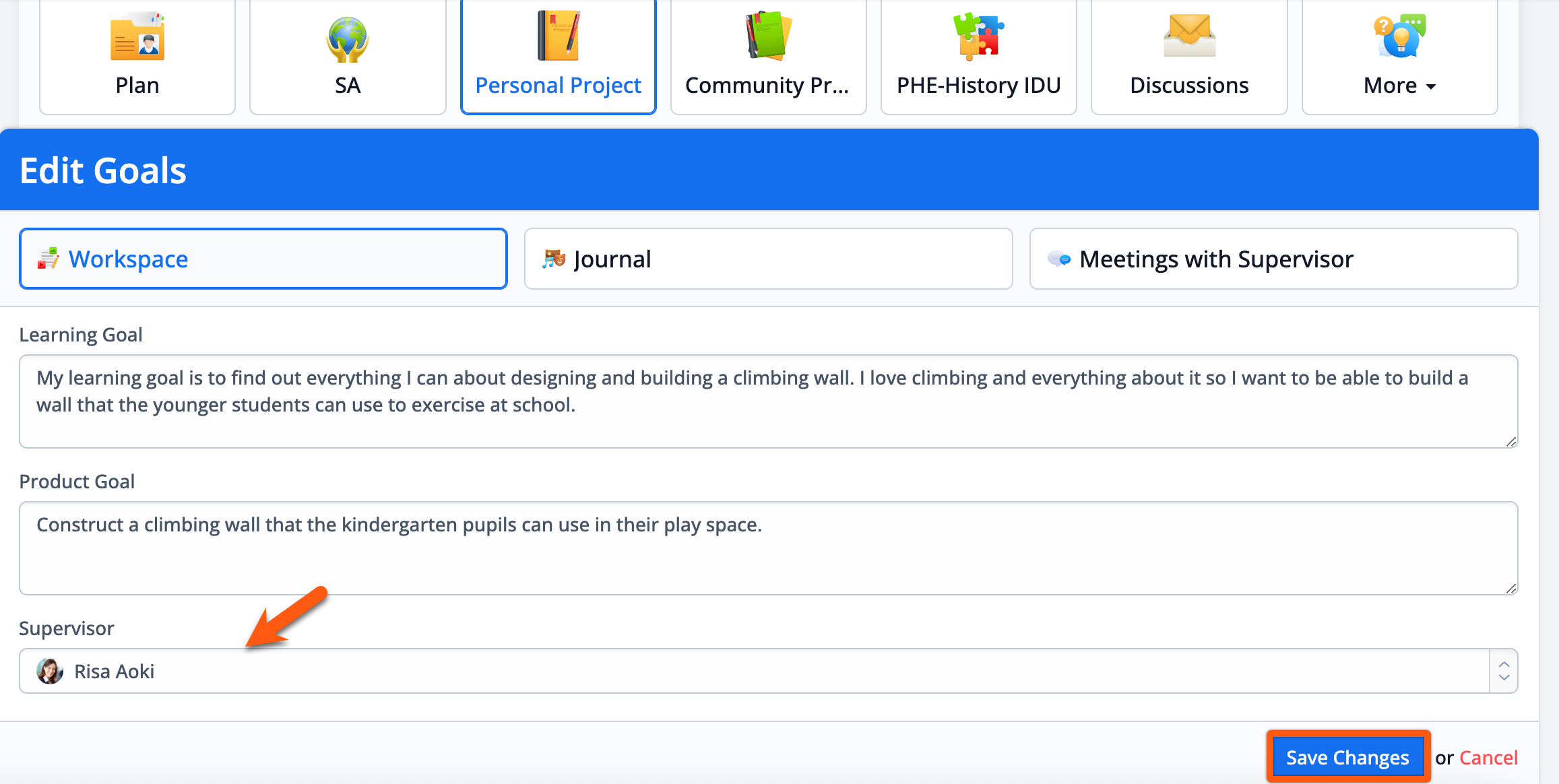
Task: Select the Personal Project tab
Action: click(559, 57)
